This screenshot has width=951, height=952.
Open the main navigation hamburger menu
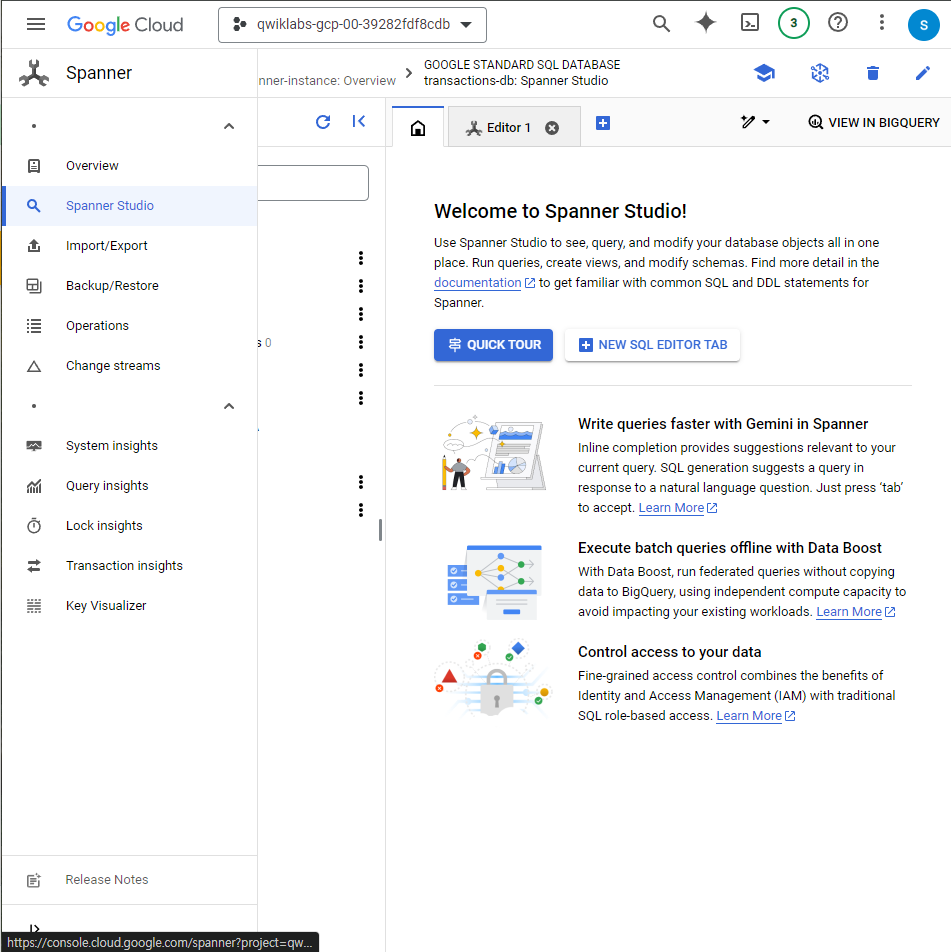36,24
